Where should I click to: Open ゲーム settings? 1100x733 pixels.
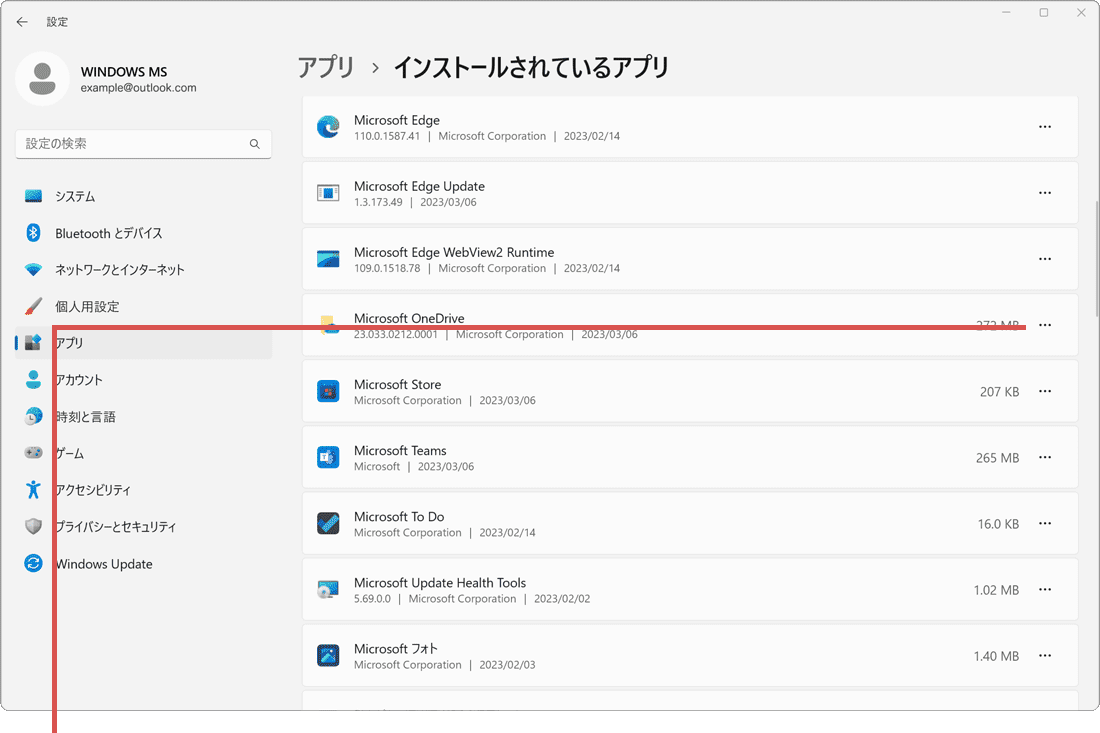(x=143, y=453)
